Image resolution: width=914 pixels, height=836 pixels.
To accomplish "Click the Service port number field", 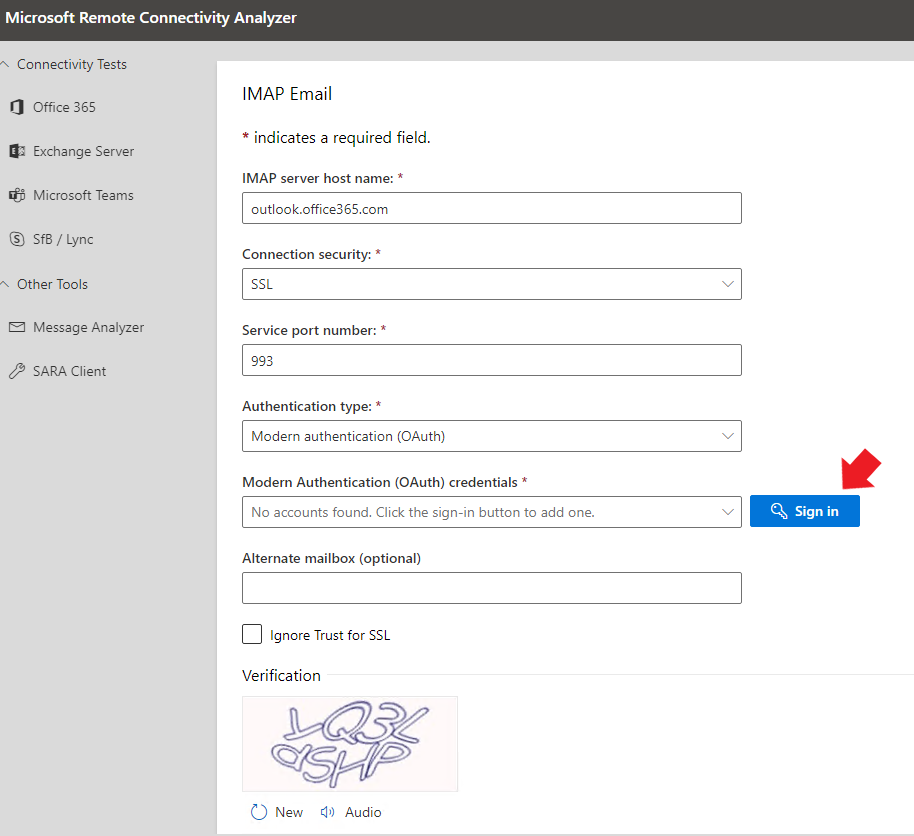I will tap(491, 360).
